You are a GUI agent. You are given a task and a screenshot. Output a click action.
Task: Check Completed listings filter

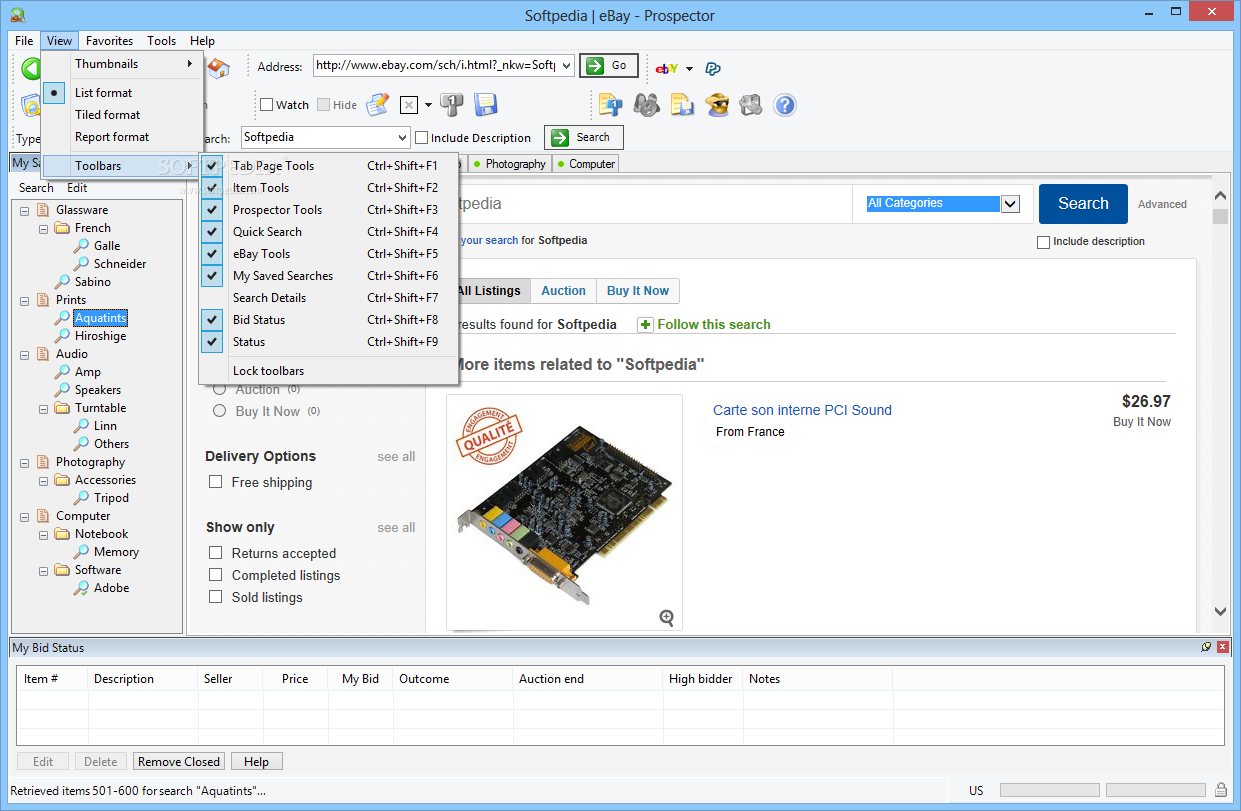215,575
